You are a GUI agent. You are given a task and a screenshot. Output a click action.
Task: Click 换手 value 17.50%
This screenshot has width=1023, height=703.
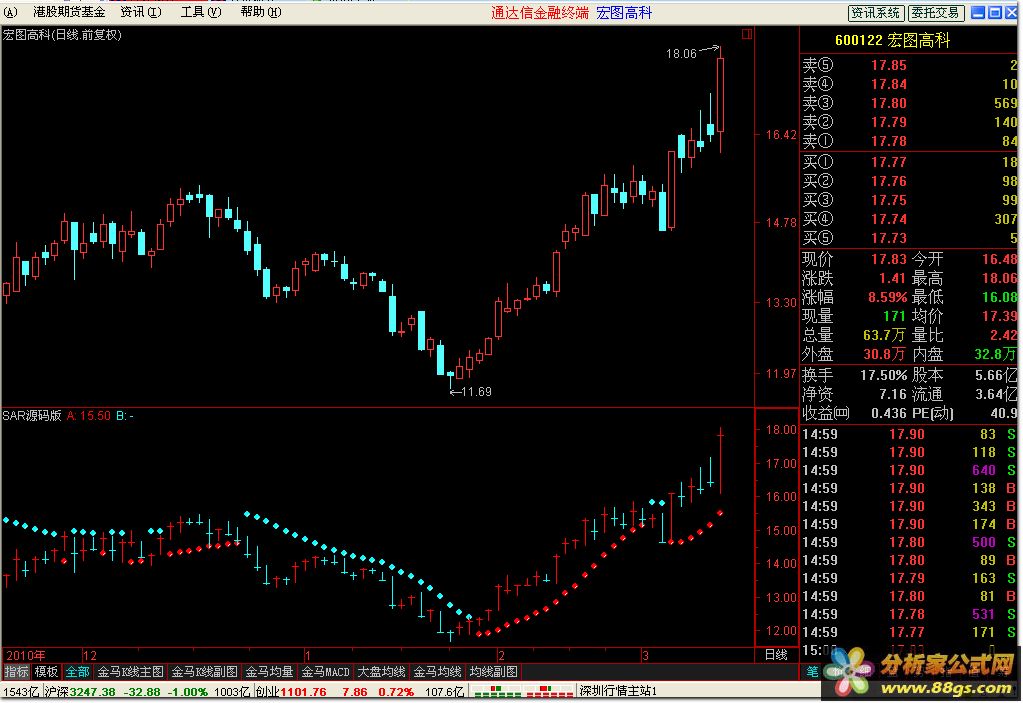(x=883, y=376)
